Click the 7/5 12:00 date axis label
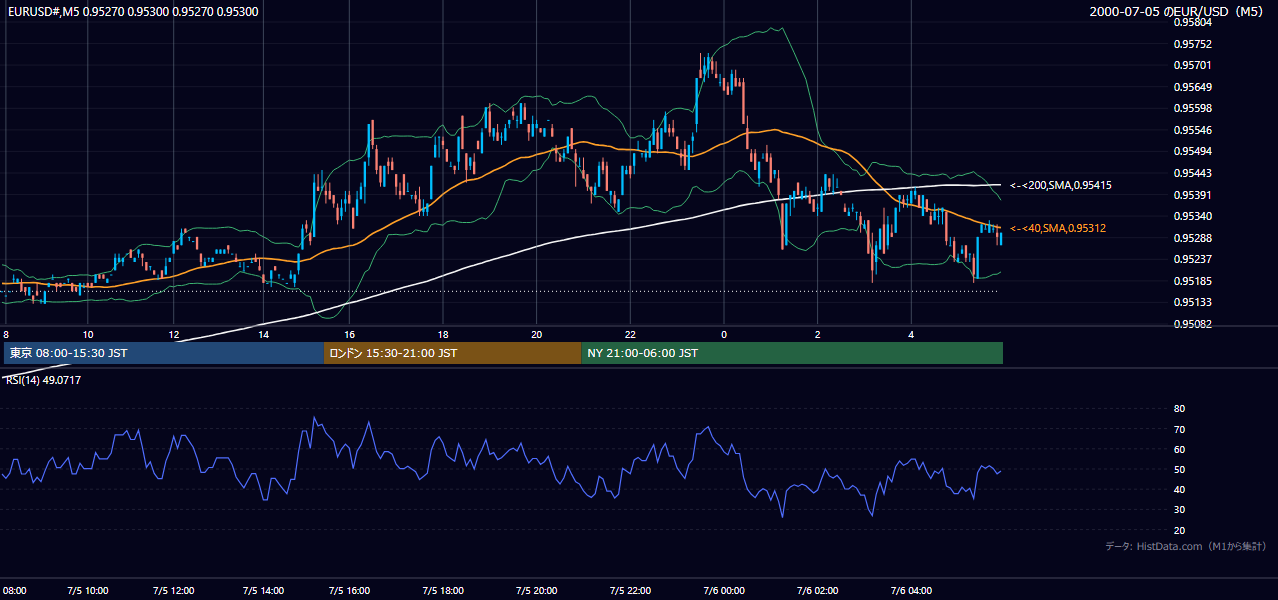This screenshot has height=600, width=1278. click(x=174, y=590)
